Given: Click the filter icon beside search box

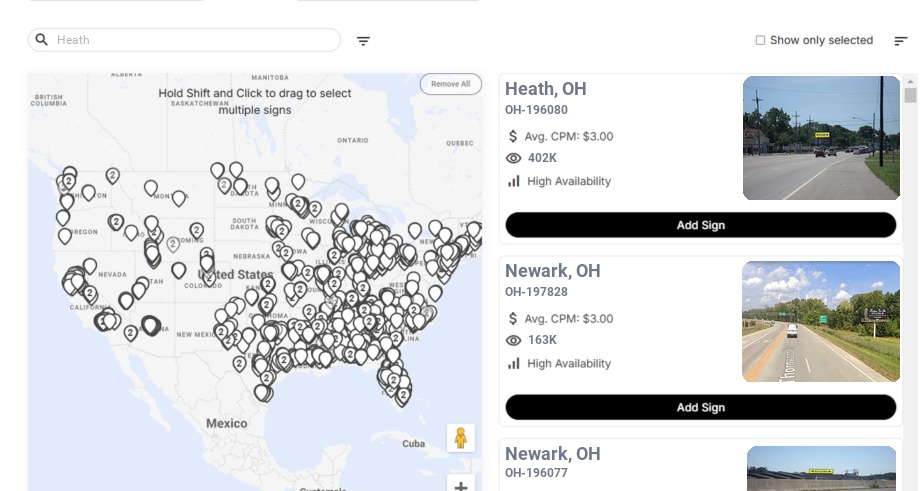Looking at the screenshot, I should coord(363,41).
